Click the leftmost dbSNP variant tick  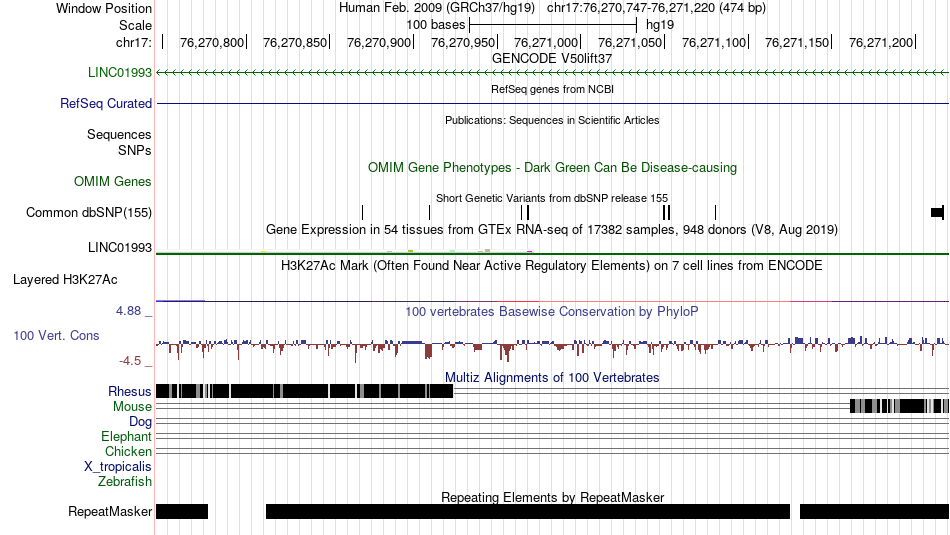[x=362, y=212]
